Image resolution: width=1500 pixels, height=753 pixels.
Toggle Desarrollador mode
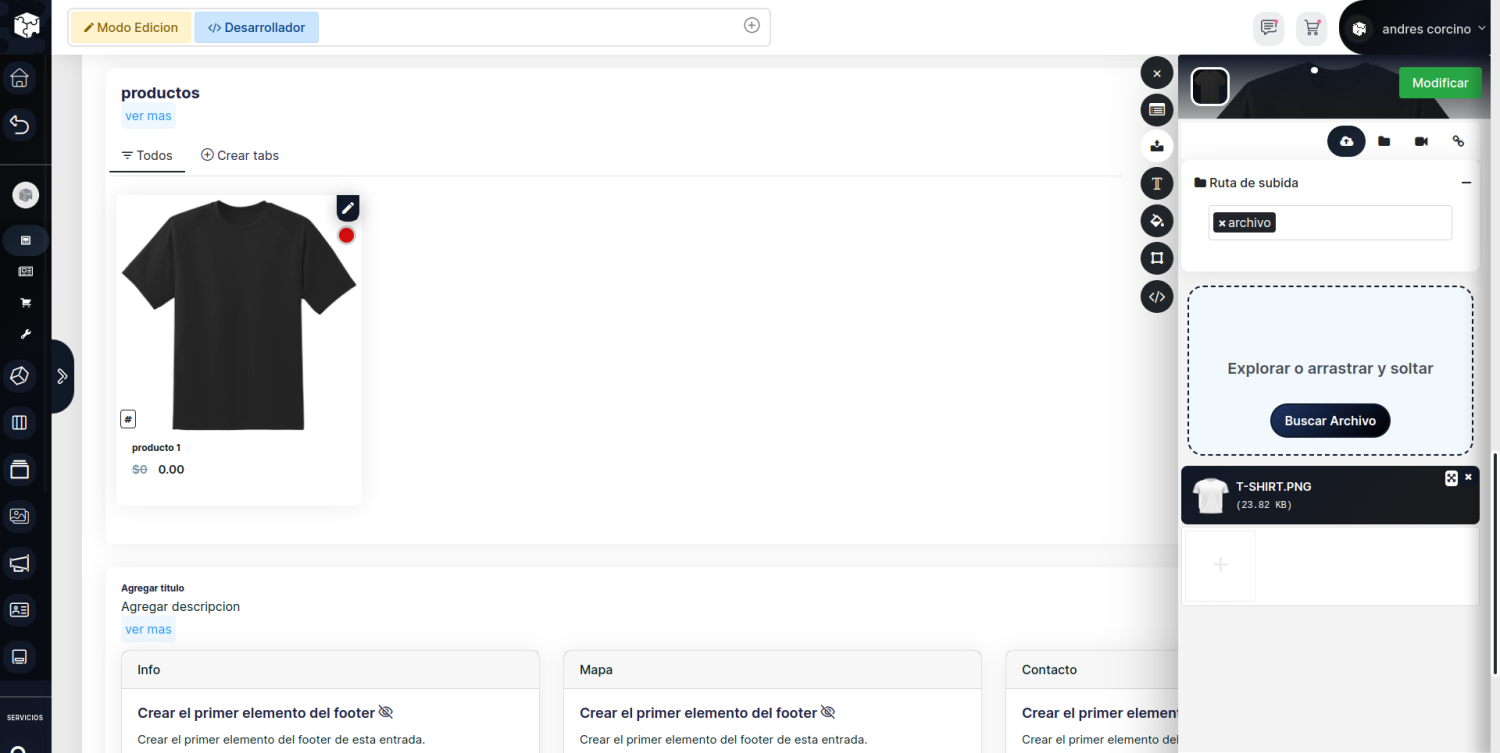tap(256, 28)
